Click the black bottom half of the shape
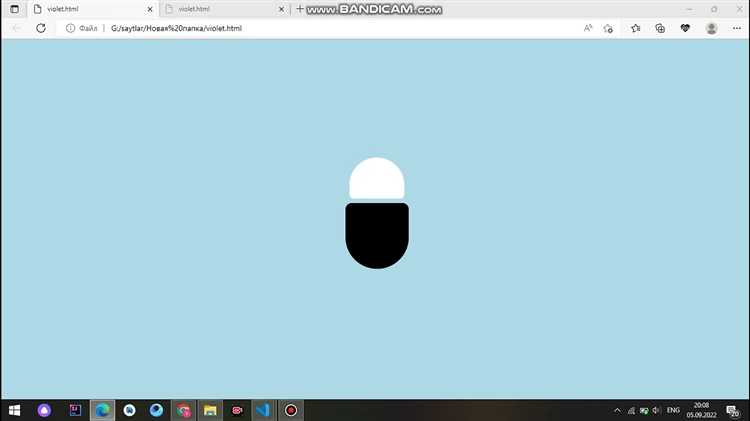The image size is (750, 421). pos(377,235)
